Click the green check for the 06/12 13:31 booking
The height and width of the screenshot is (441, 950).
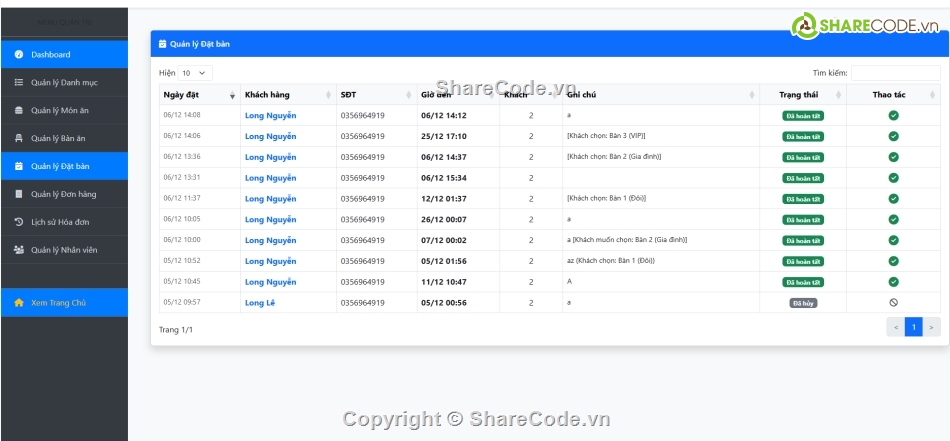(893, 177)
